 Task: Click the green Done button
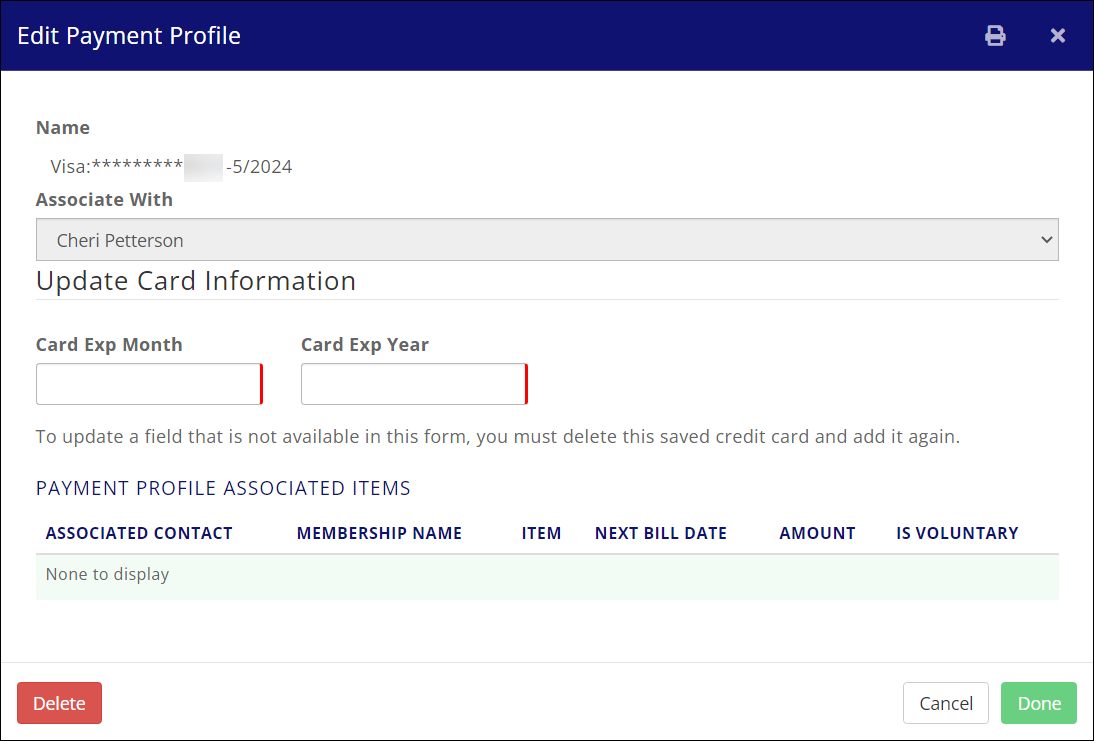pyautogui.click(x=1038, y=703)
